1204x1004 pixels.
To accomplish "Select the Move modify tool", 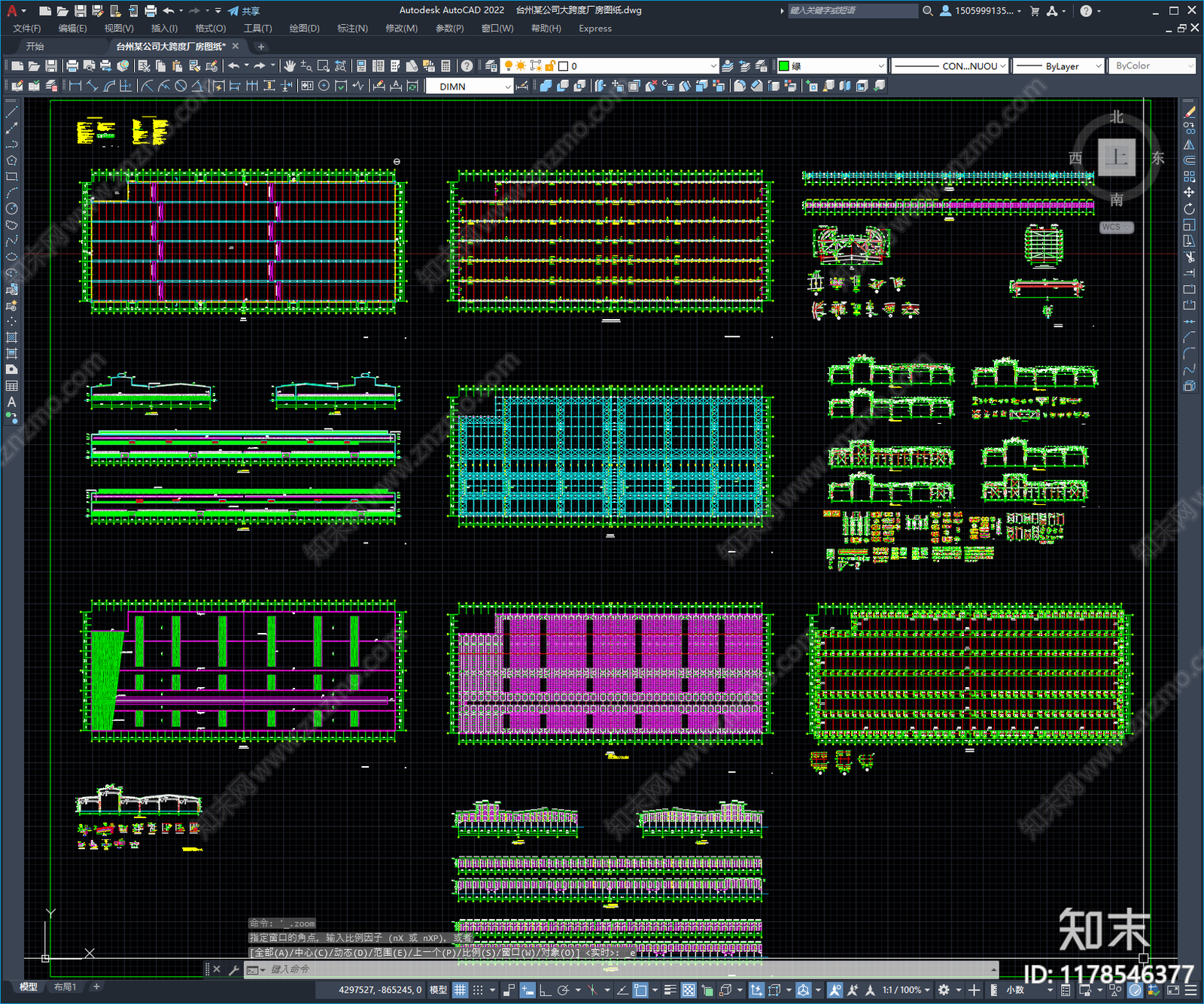I will point(1189,193).
